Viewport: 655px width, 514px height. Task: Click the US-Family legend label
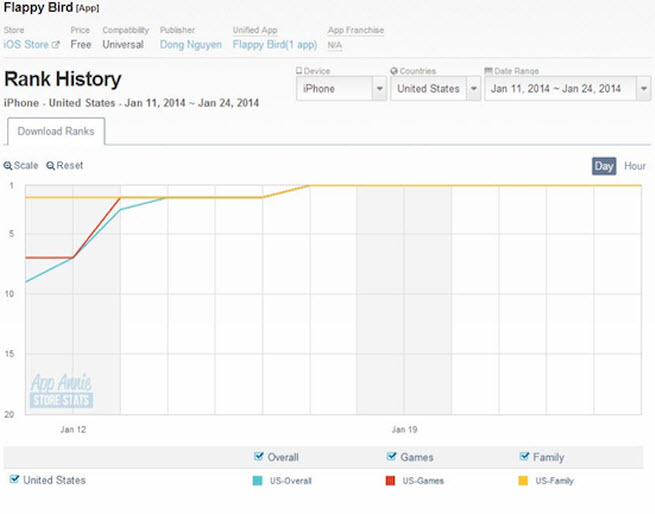pyautogui.click(x=555, y=481)
